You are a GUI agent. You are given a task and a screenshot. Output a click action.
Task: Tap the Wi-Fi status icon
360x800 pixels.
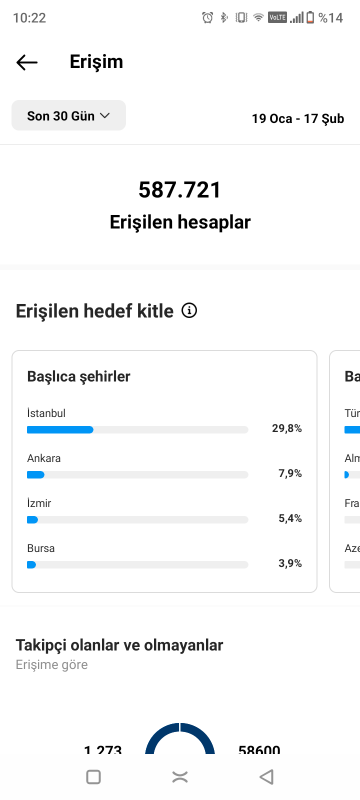pos(259,18)
